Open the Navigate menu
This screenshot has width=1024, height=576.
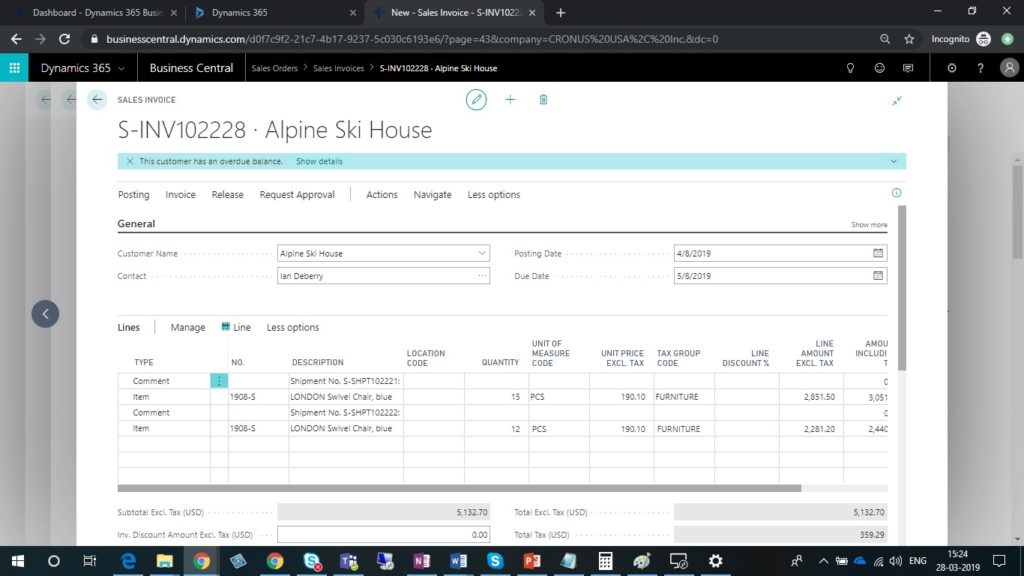tap(432, 195)
